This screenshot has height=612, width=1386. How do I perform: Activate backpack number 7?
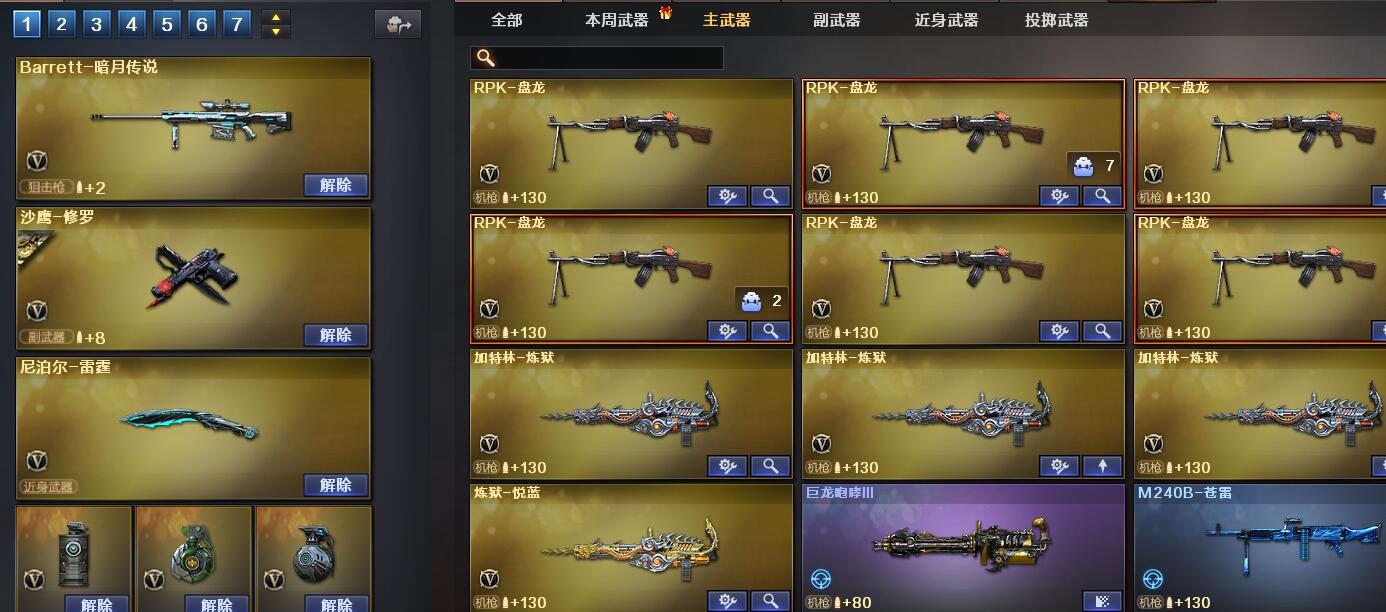tap(236, 23)
